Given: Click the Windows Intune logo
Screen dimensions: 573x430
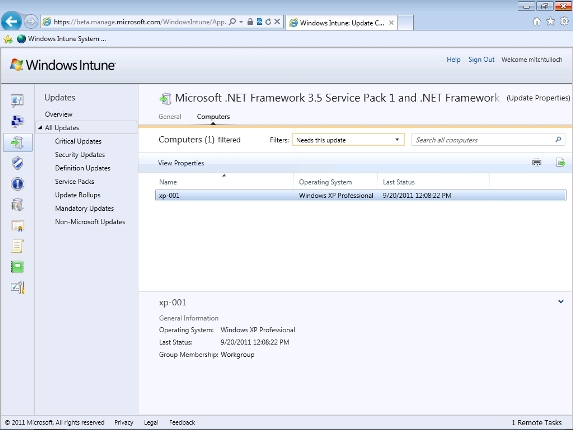Looking at the screenshot, I should click(62, 65).
